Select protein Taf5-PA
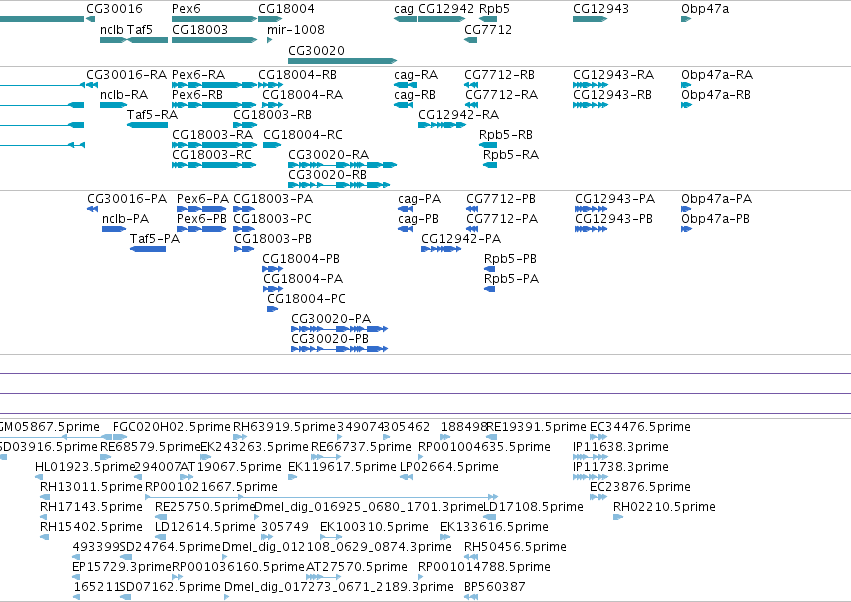 click(155, 239)
